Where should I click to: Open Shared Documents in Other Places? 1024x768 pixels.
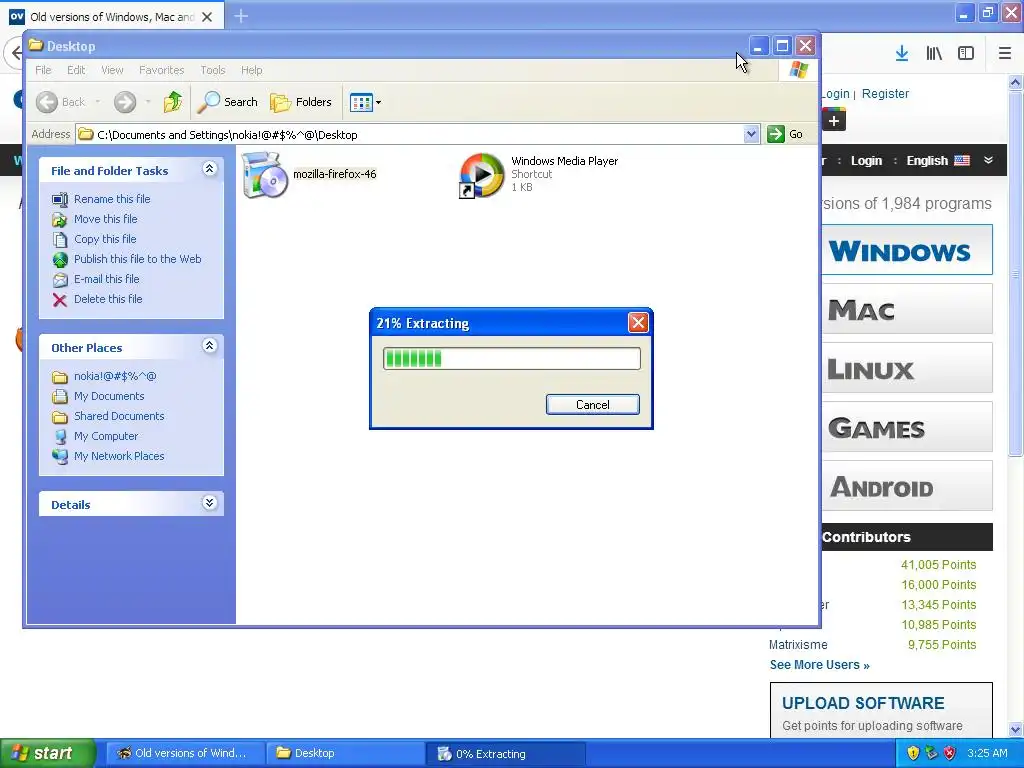coord(119,416)
